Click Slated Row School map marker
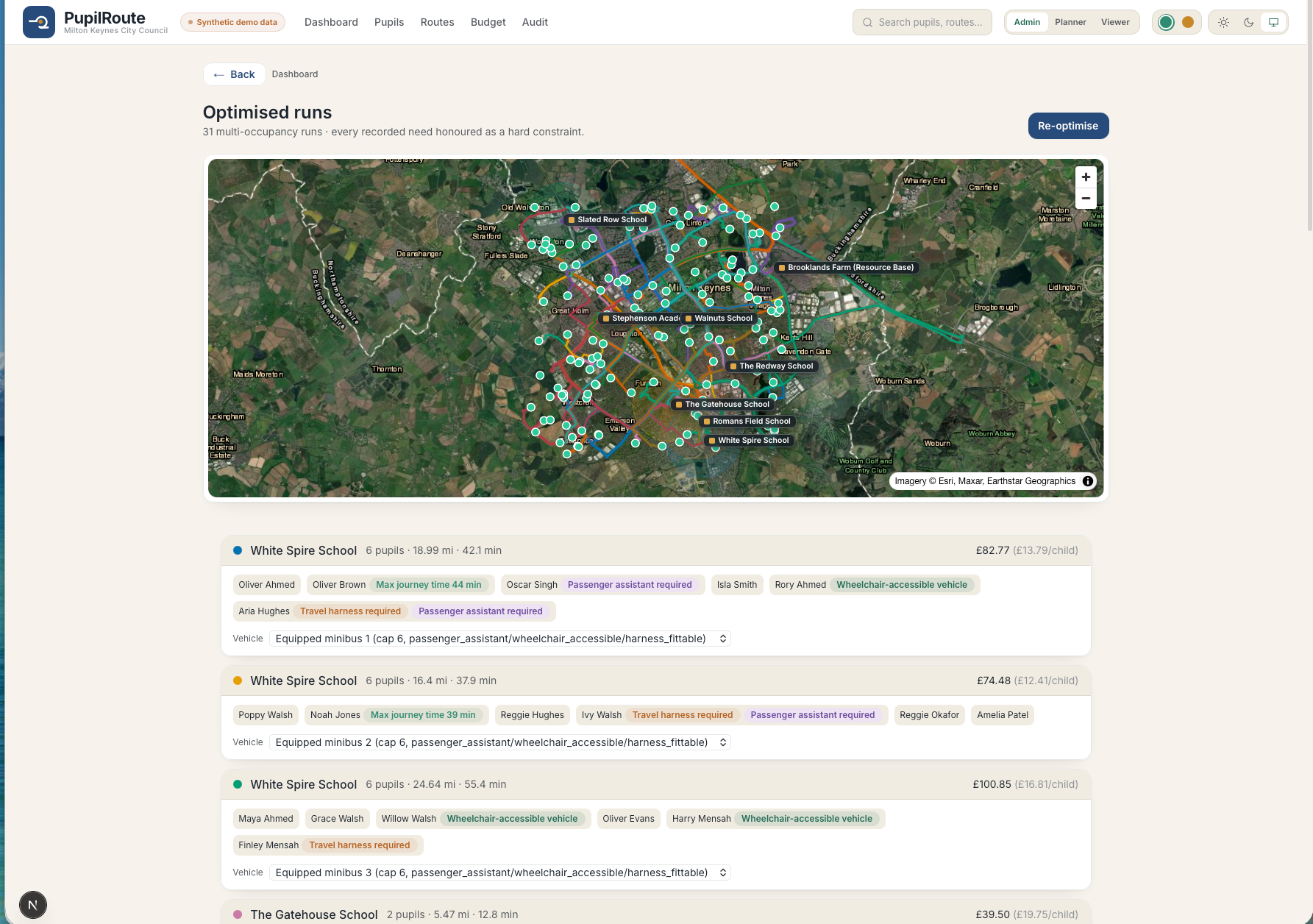The height and width of the screenshot is (924, 1313). tap(608, 220)
